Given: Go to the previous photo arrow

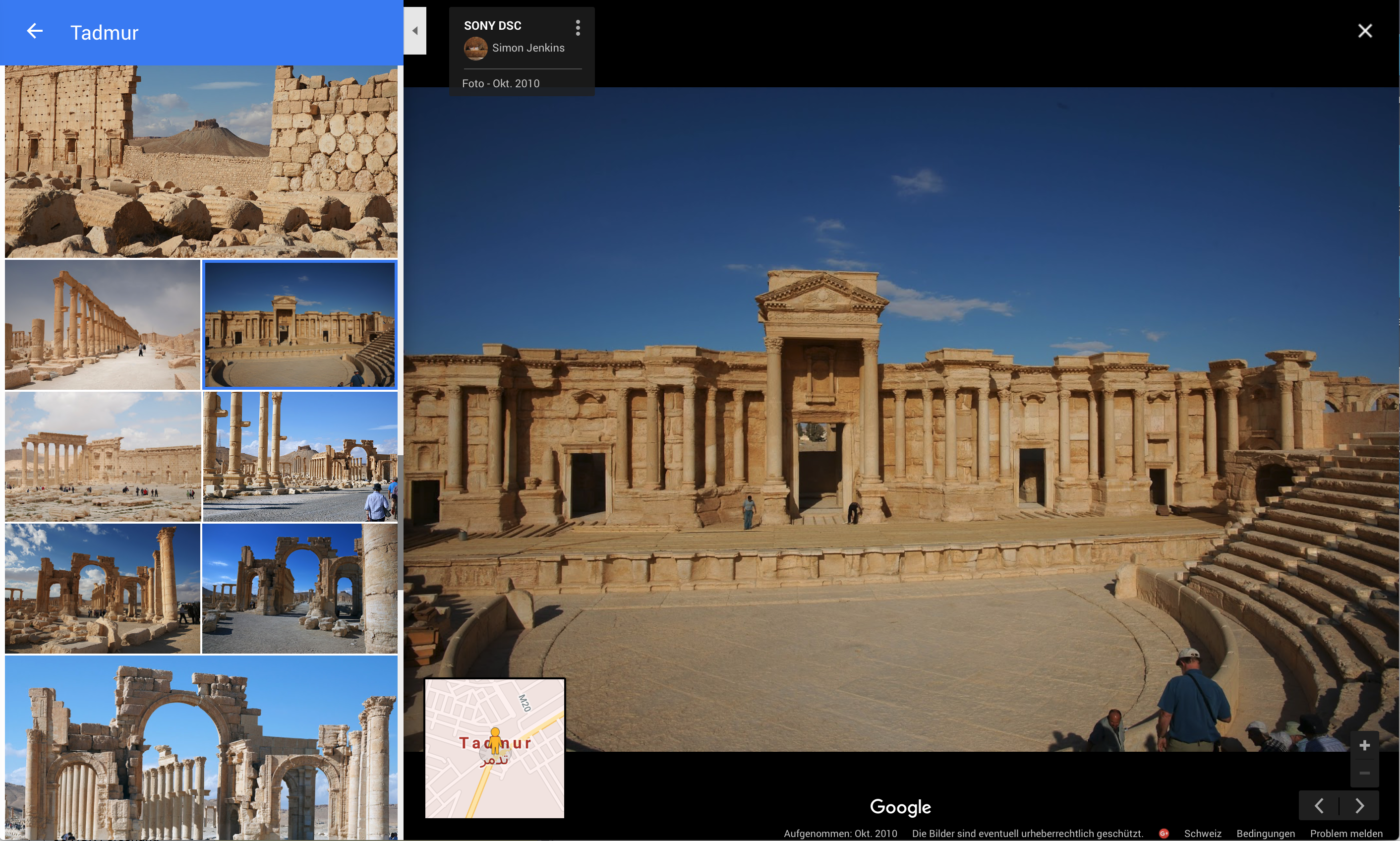Looking at the screenshot, I should 1319,806.
